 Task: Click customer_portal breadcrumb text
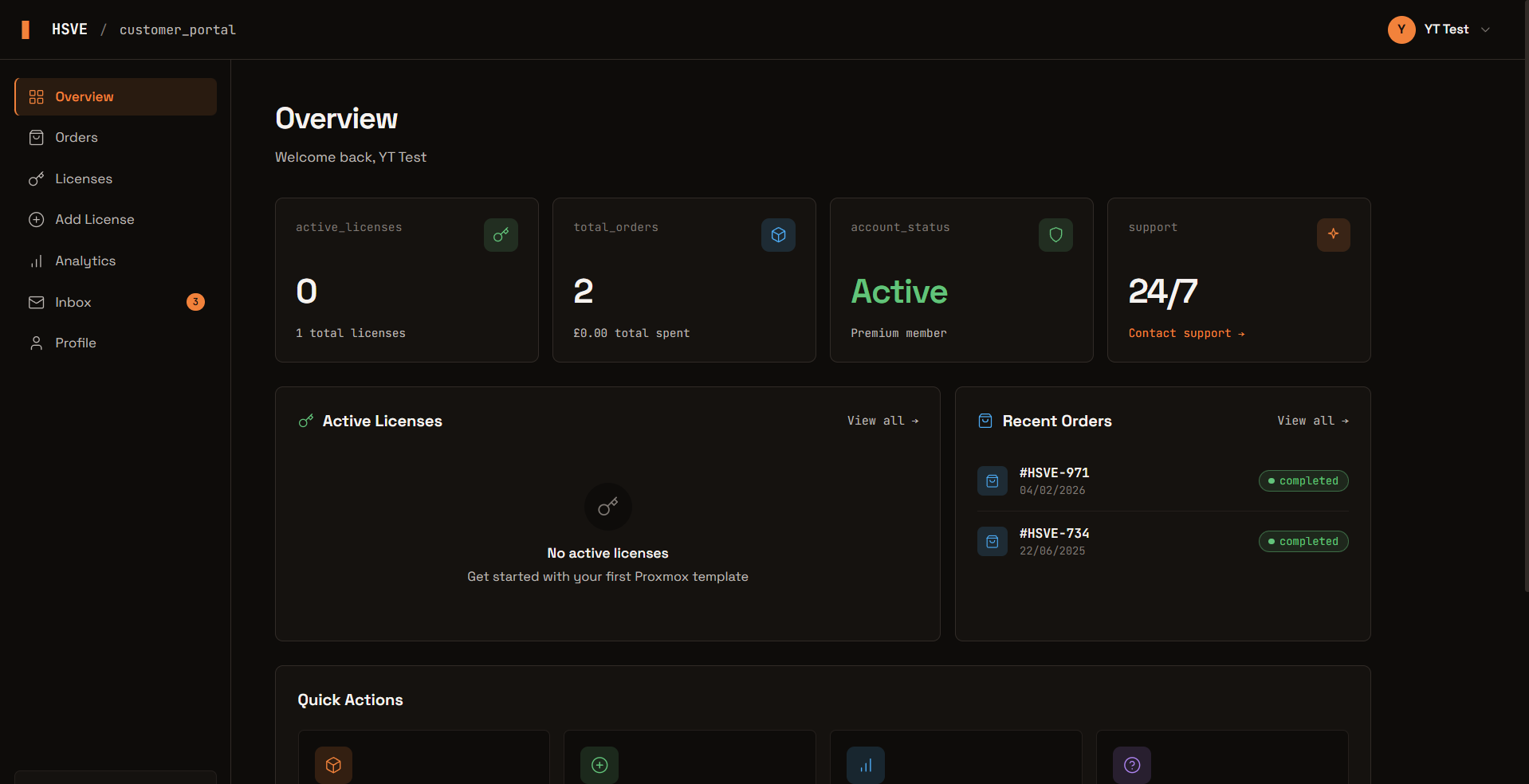pos(178,29)
